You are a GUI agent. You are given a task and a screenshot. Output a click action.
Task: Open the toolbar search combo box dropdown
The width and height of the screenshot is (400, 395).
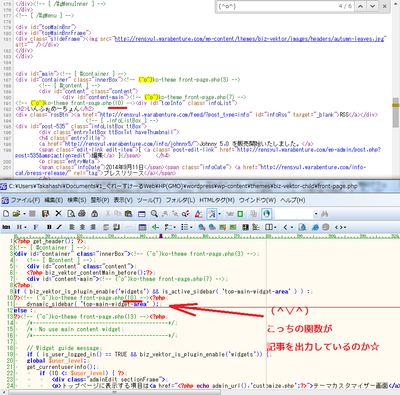316,214
